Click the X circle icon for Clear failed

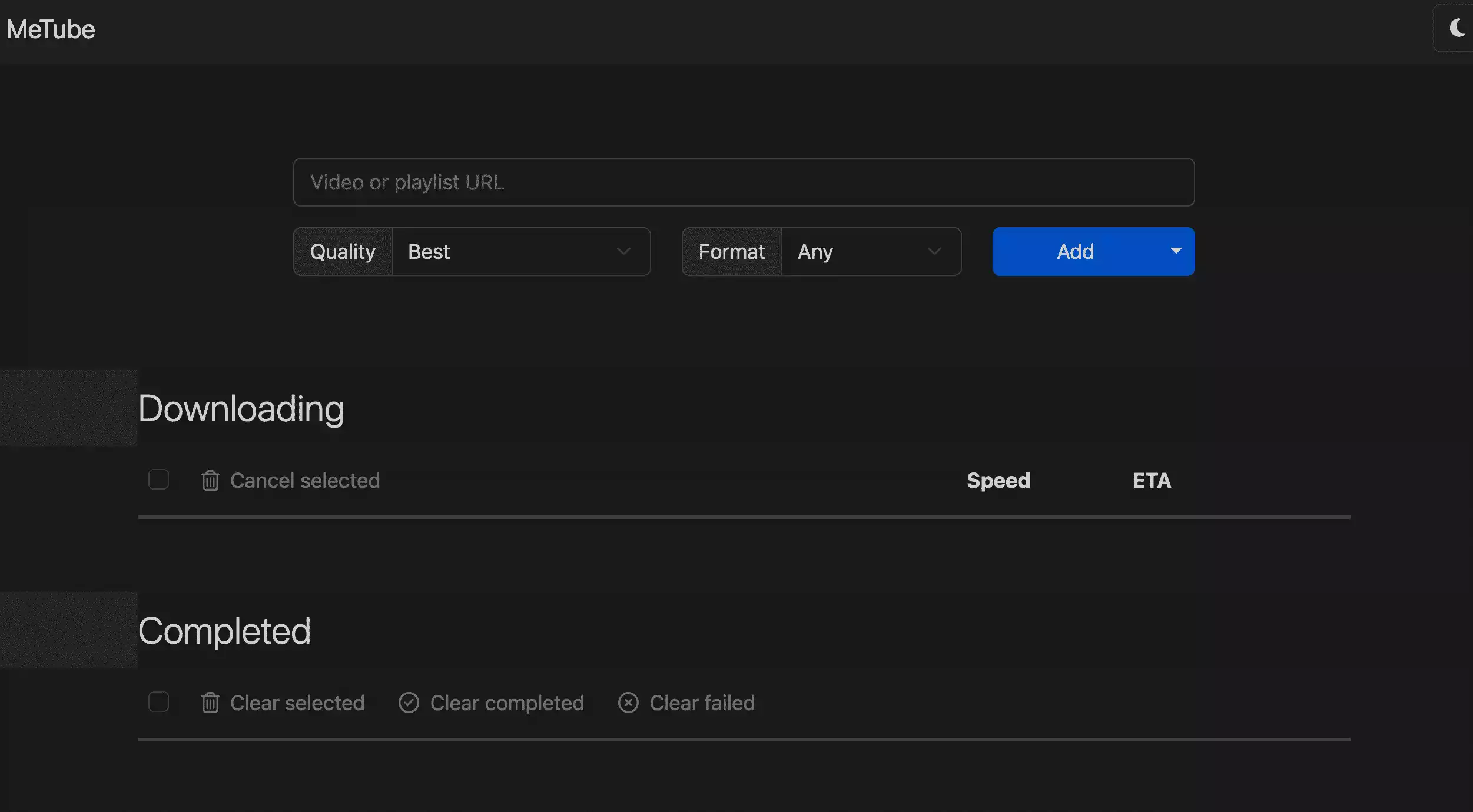(628, 703)
